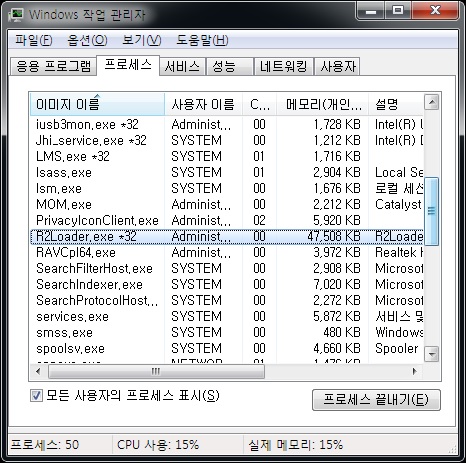
Task: Select the MOM.exe process row
Action: [x=227, y=205]
